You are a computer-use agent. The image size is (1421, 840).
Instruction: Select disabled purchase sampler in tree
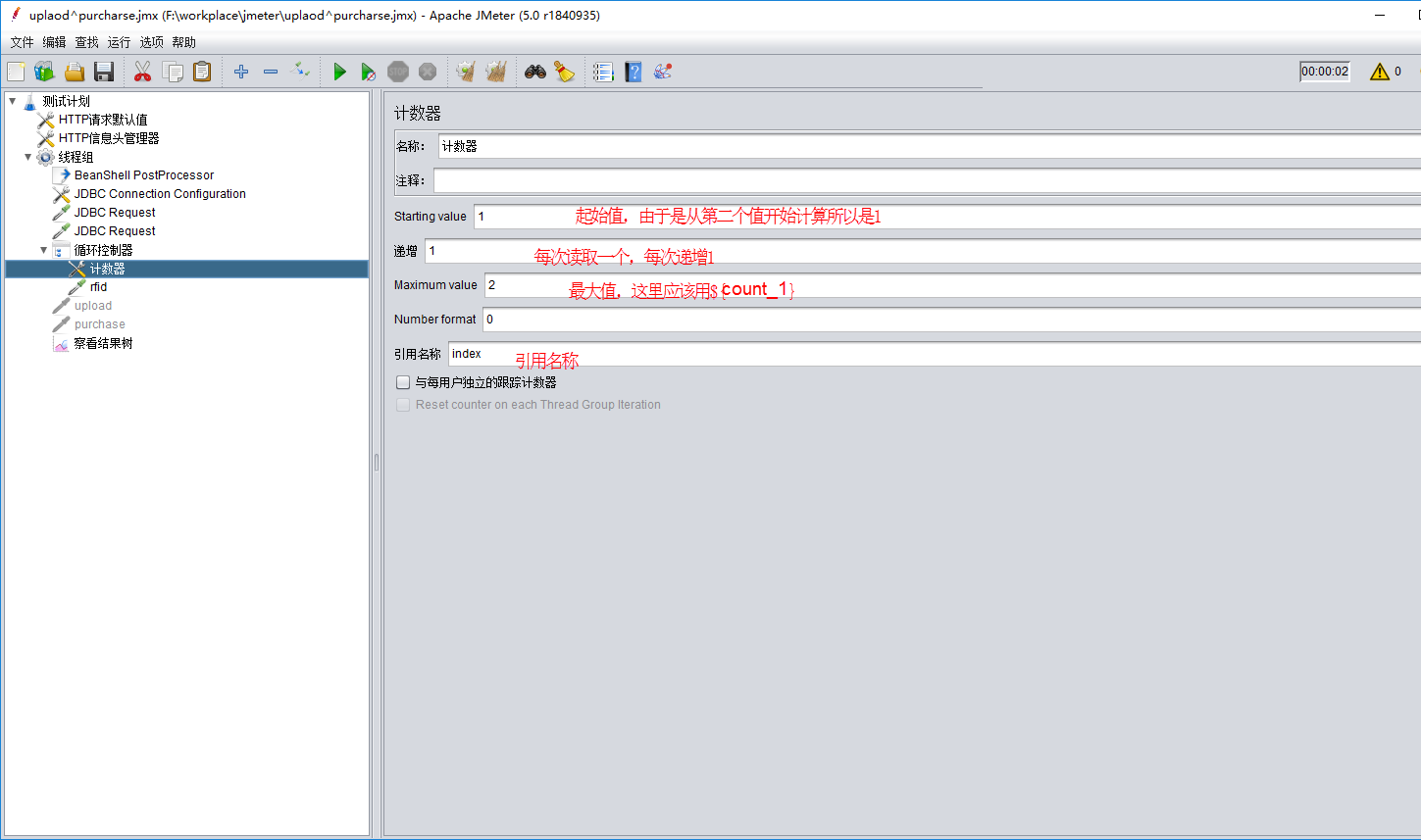(100, 324)
